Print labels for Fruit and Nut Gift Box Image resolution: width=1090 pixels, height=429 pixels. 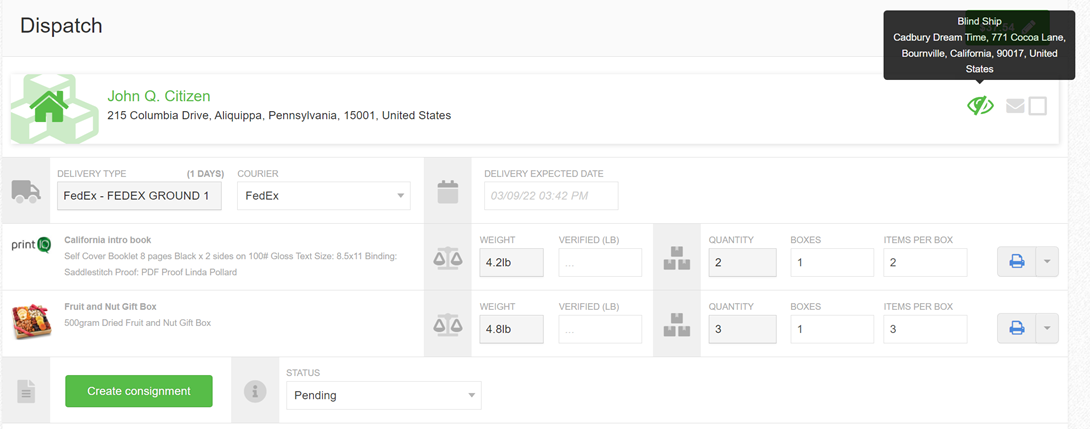tap(1016, 328)
